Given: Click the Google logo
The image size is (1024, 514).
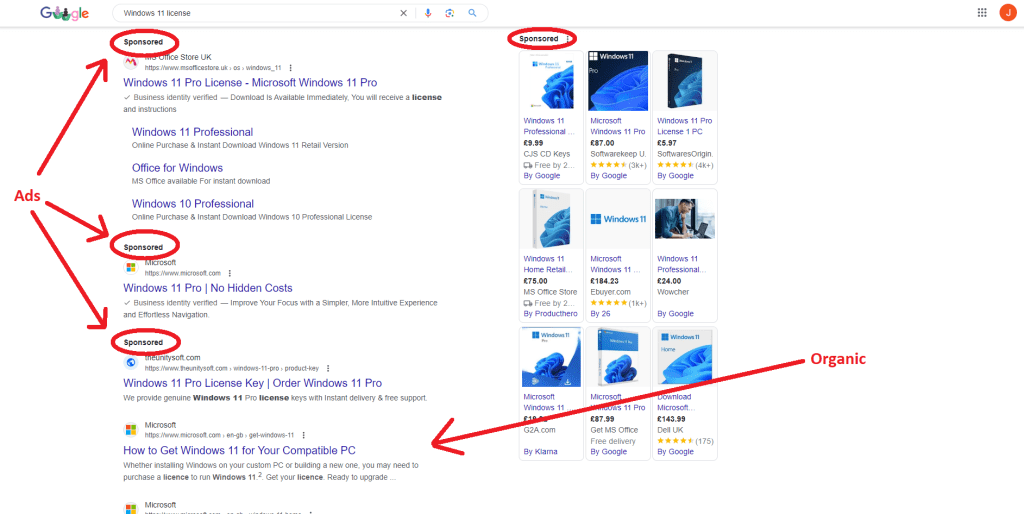Looking at the screenshot, I should pyautogui.click(x=64, y=13).
